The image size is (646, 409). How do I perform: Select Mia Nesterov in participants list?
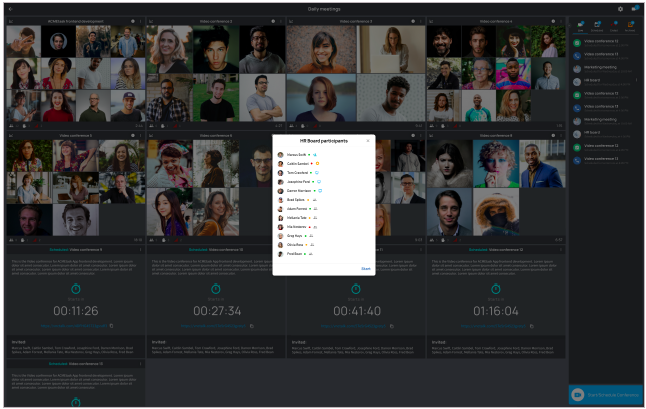point(298,227)
